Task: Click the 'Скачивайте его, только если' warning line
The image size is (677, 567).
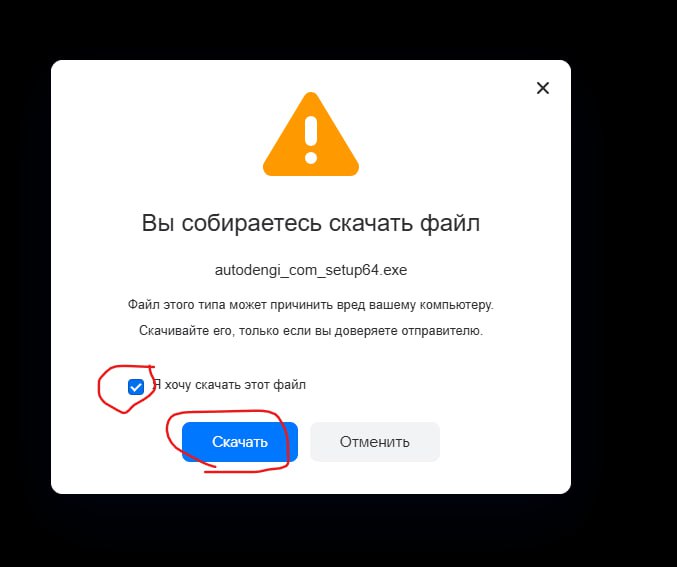Action: (x=311, y=331)
